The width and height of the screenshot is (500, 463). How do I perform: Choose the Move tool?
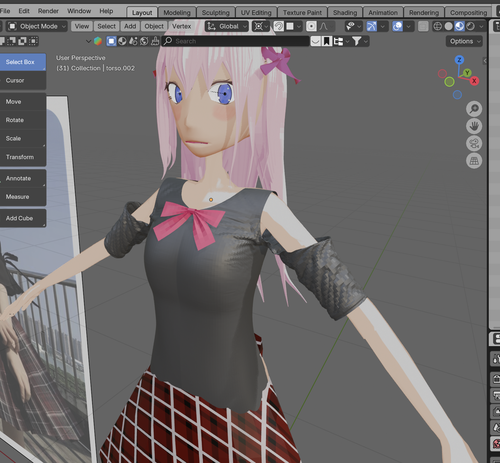click(x=23, y=102)
